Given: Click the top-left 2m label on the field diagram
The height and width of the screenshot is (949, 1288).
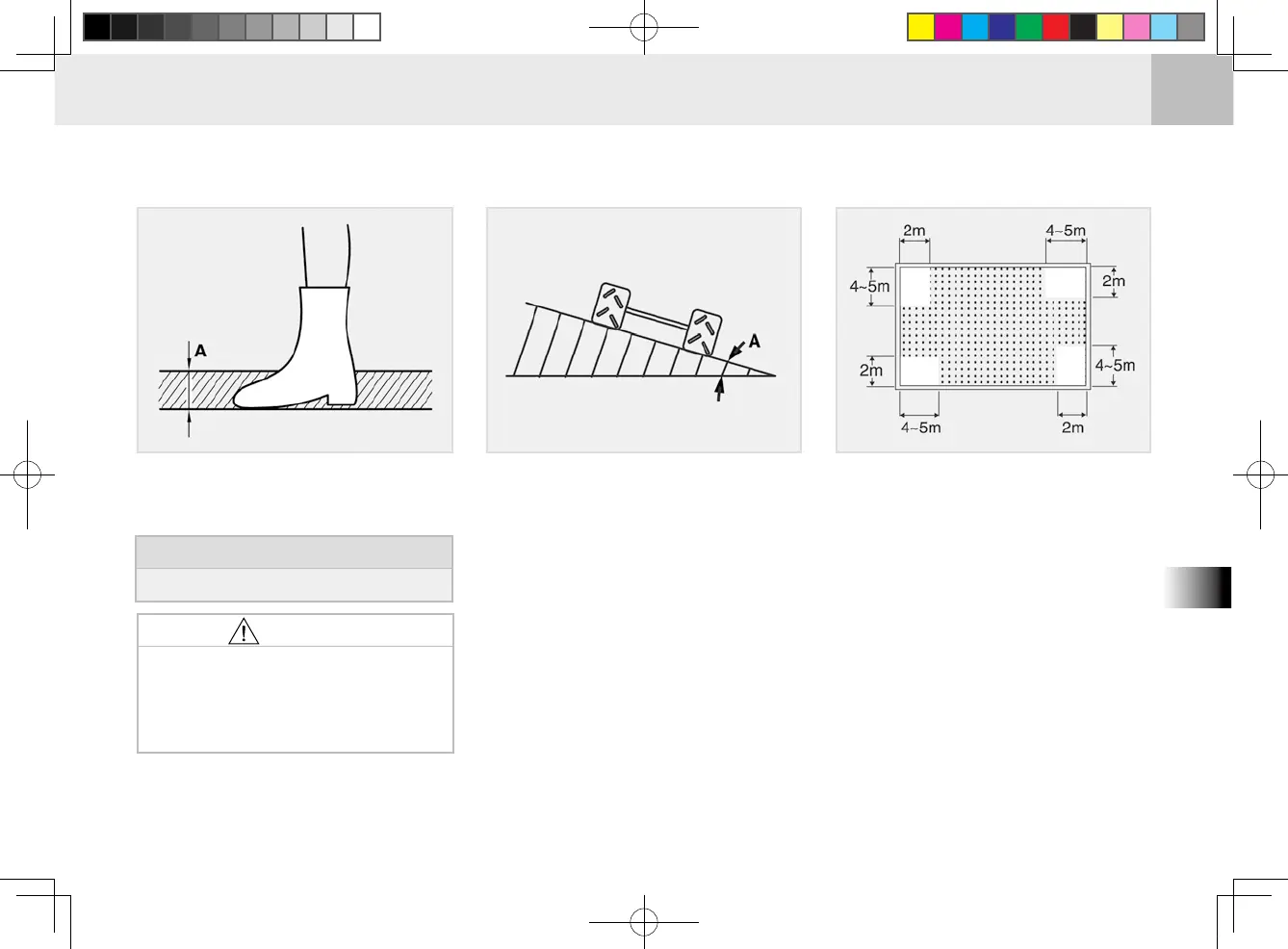Looking at the screenshot, I should [x=914, y=230].
